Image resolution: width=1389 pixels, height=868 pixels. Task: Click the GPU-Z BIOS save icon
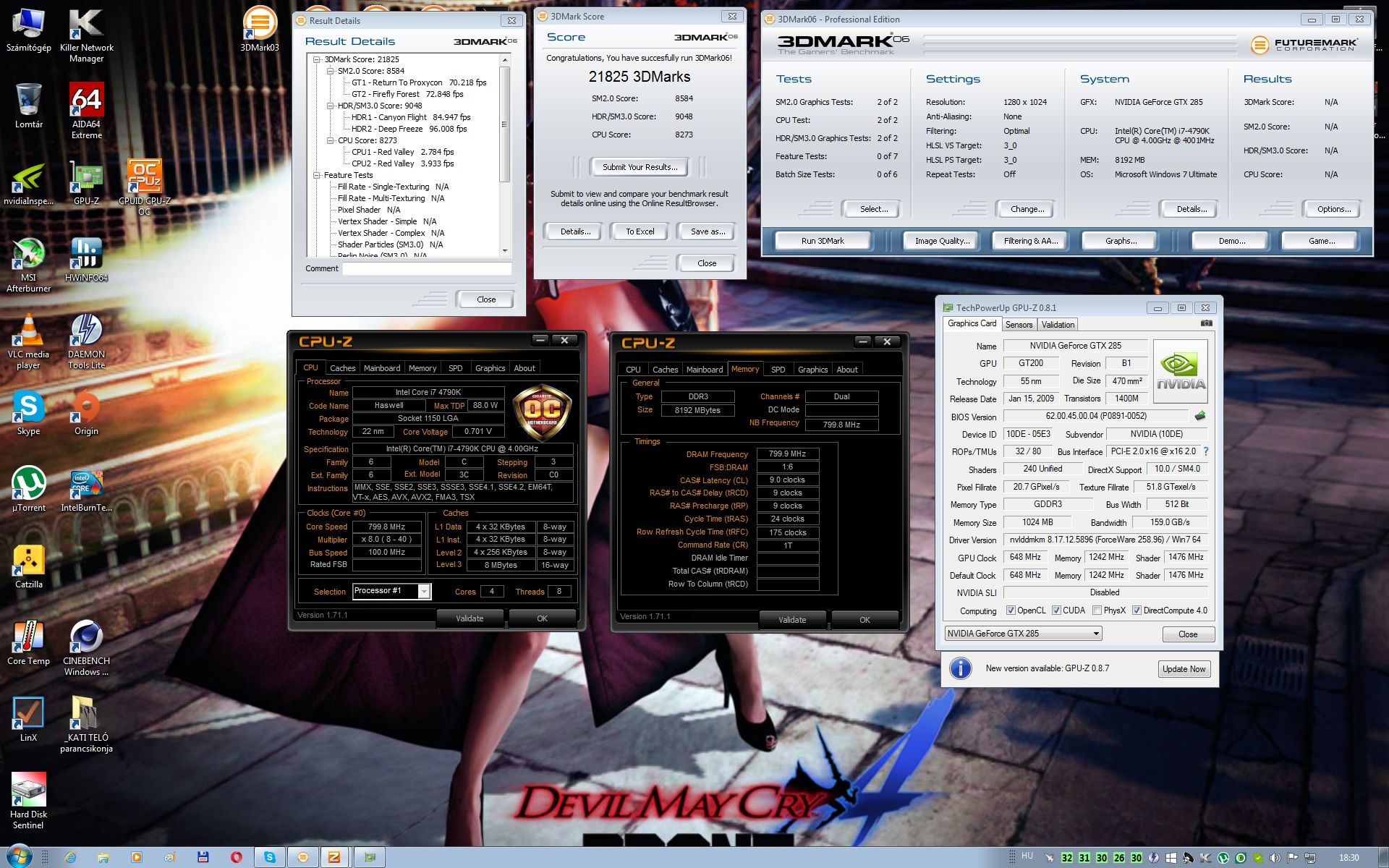tap(1200, 416)
